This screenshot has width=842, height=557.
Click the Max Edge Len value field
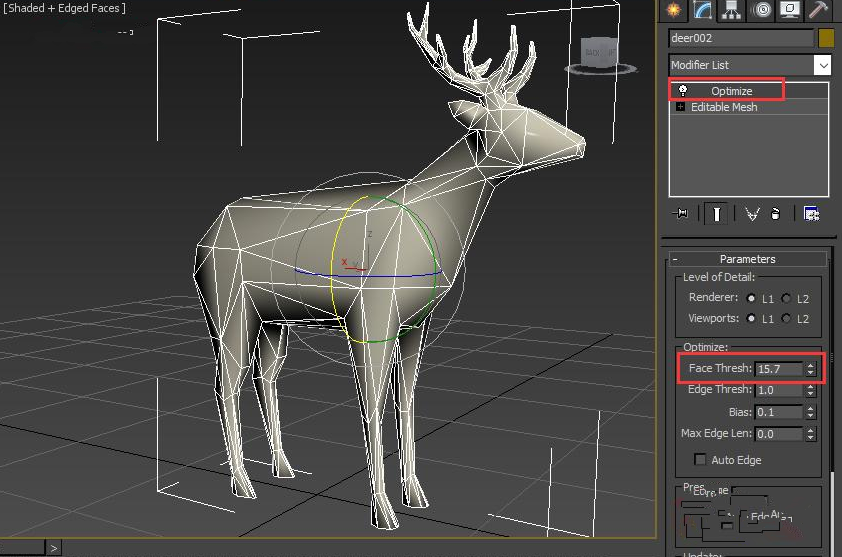point(779,434)
